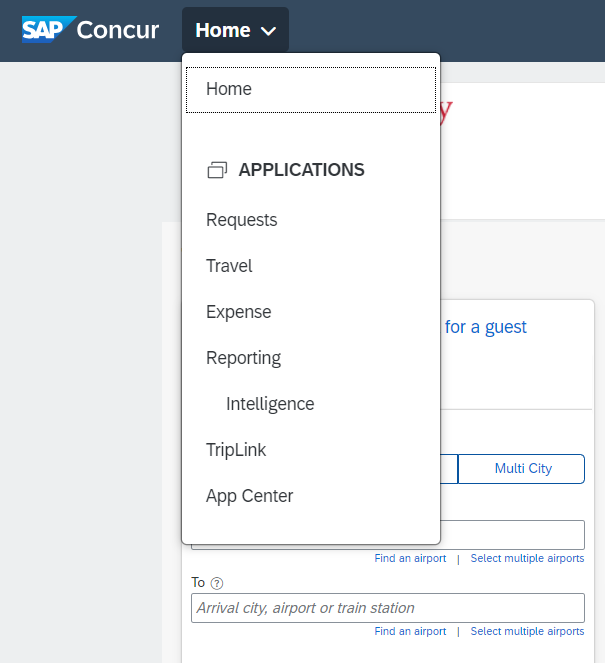Click the help icon beside To
Image resolution: width=605 pixels, height=663 pixels.
pyautogui.click(x=217, y=584)
